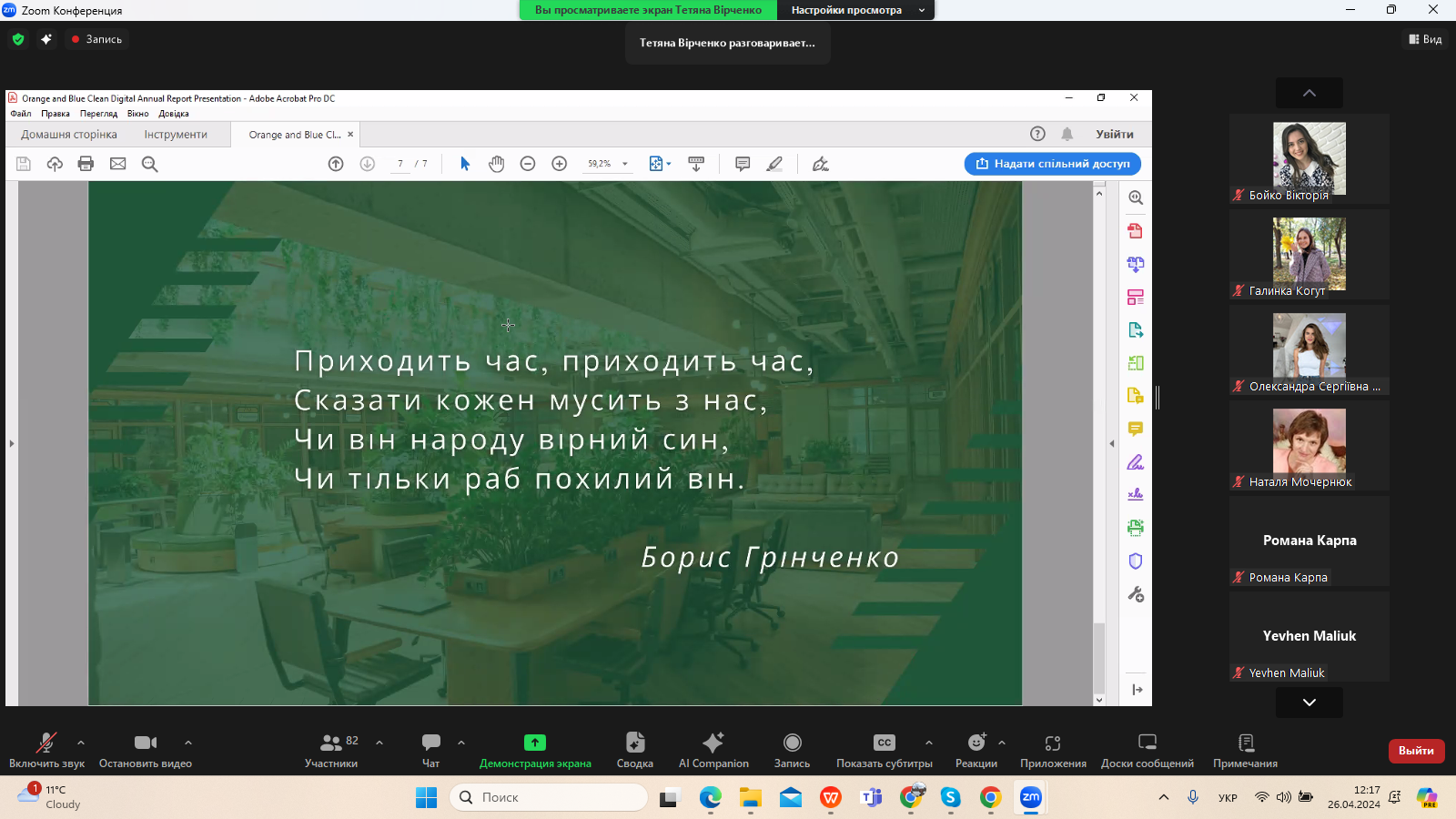Leave the meeting with Выйти
1456x819 pixels.
[x=1416, y=751]
